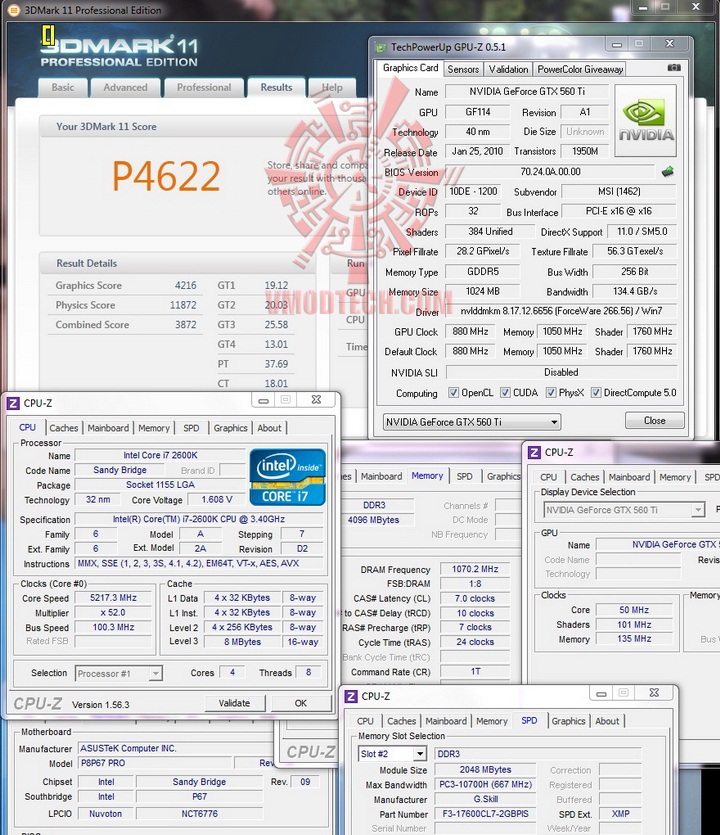
Task: Switch to Caches tab in CPU-Z CPU window
Action: tap(64, 428)
